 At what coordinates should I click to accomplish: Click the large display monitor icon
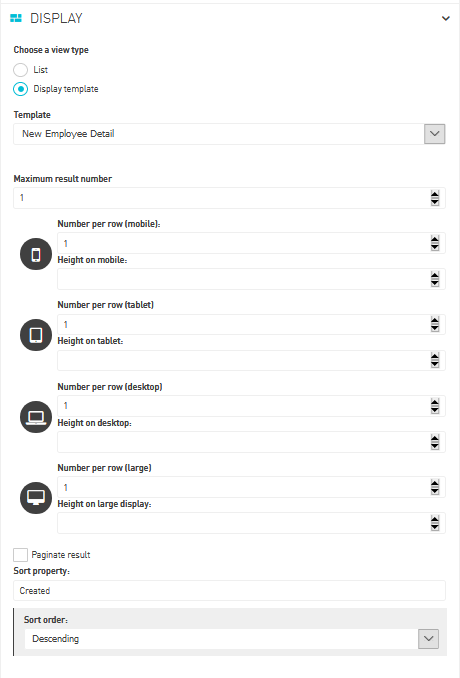tap(36, 498)
